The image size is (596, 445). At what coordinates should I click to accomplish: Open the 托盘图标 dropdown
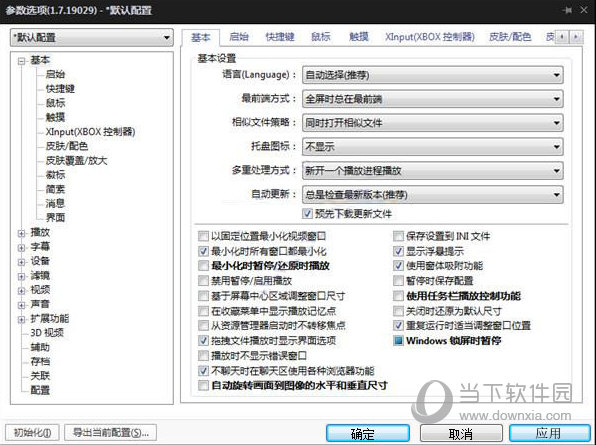(x=433, y=147)
